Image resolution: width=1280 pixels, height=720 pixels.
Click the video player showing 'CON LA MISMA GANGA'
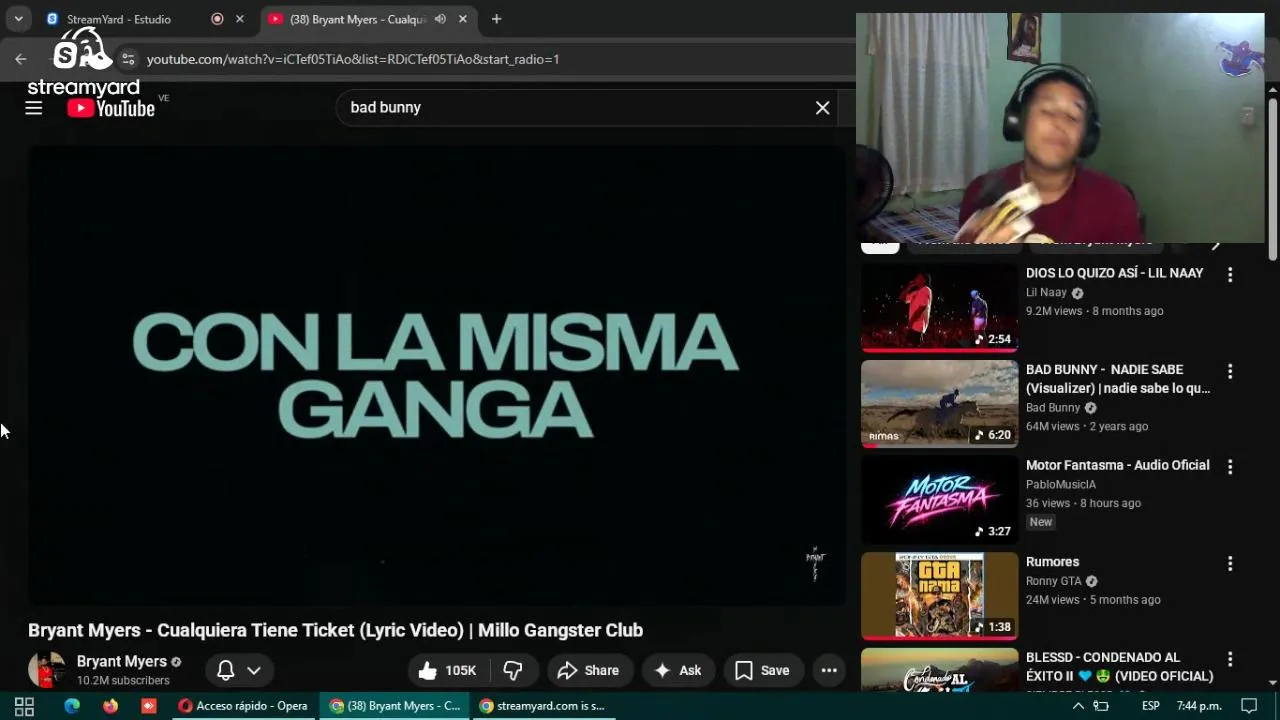tap(436, 376)
